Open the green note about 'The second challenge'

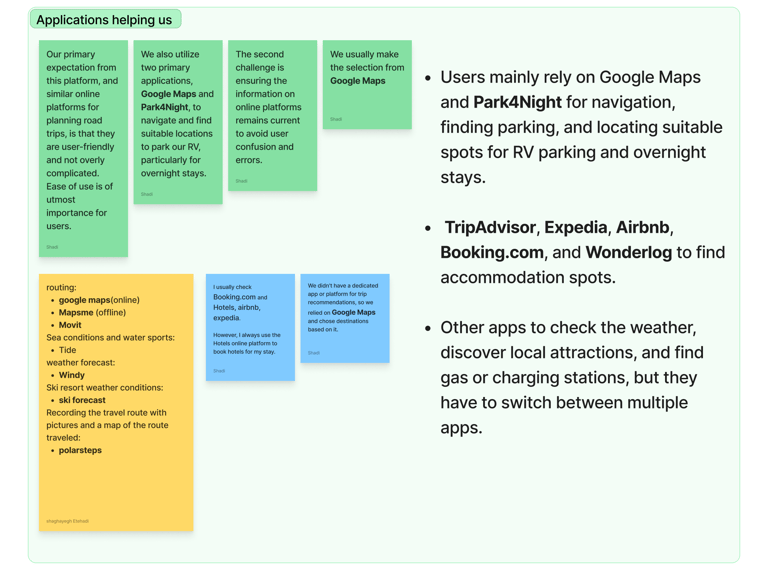pyautogui.click(x=272, y=116)
